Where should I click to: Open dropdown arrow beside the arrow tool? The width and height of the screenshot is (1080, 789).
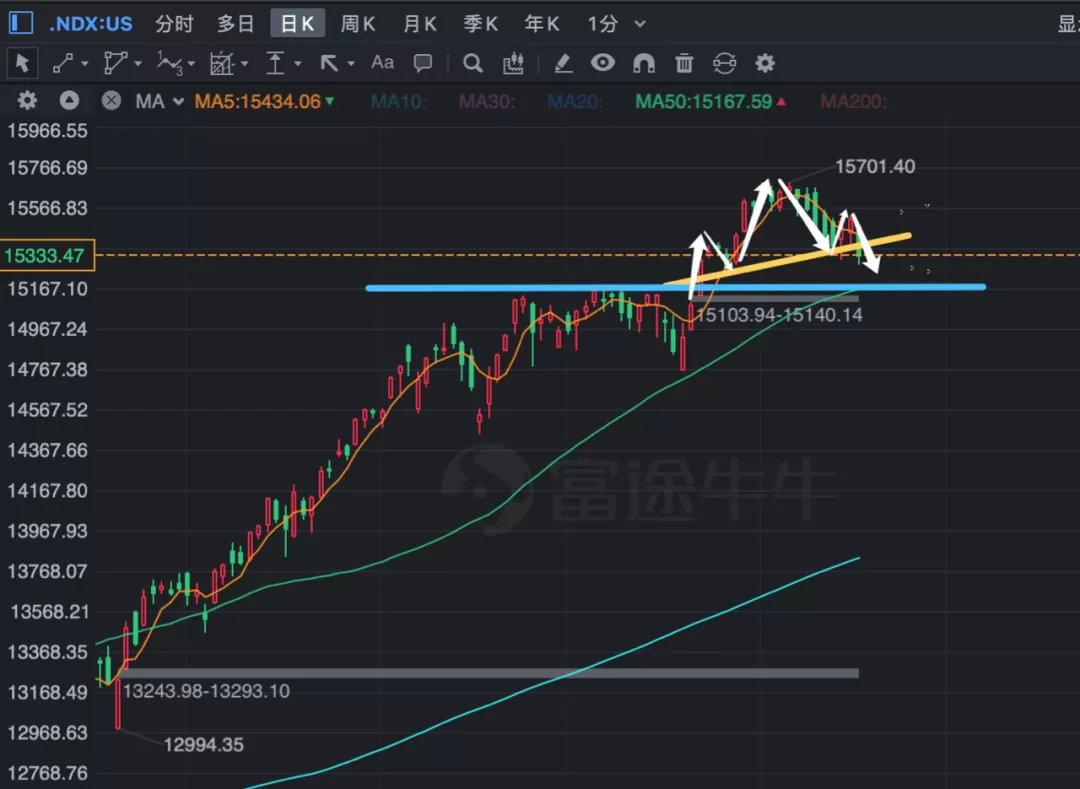[x=351, y=64]
